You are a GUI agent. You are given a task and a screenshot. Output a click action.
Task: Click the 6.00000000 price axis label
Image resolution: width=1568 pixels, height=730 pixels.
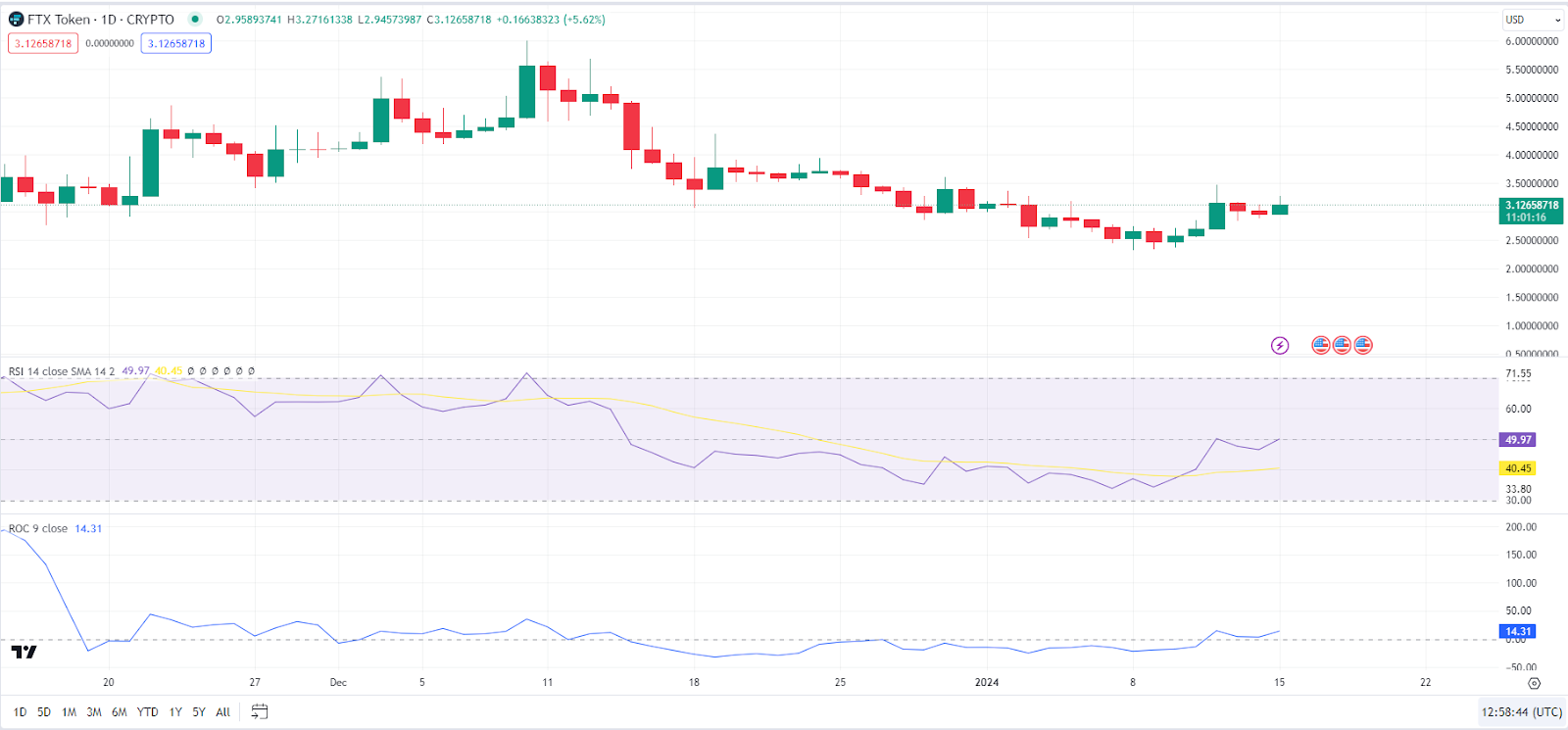1532,41
